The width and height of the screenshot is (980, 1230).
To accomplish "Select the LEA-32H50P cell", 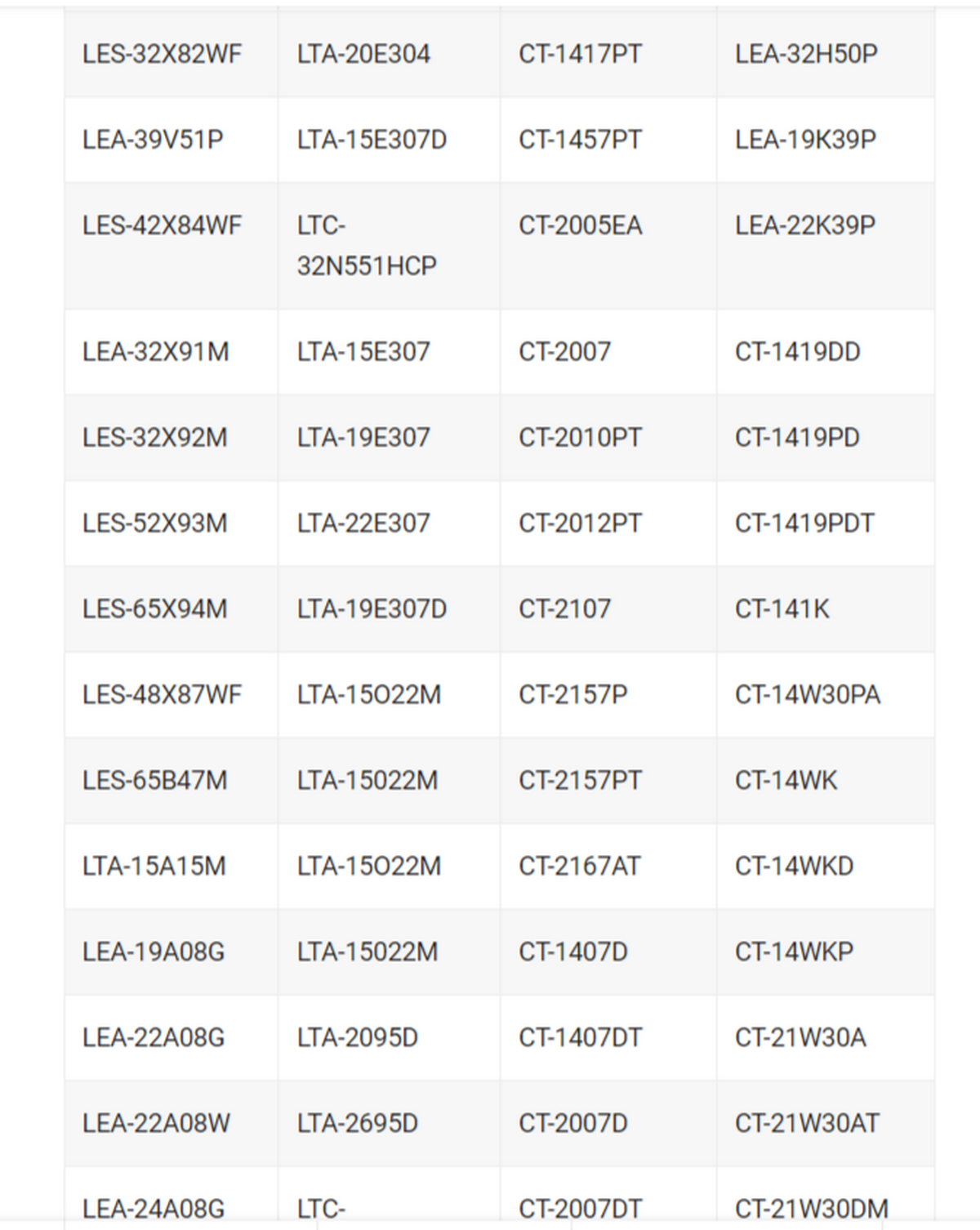I will [x=806, y=55].
